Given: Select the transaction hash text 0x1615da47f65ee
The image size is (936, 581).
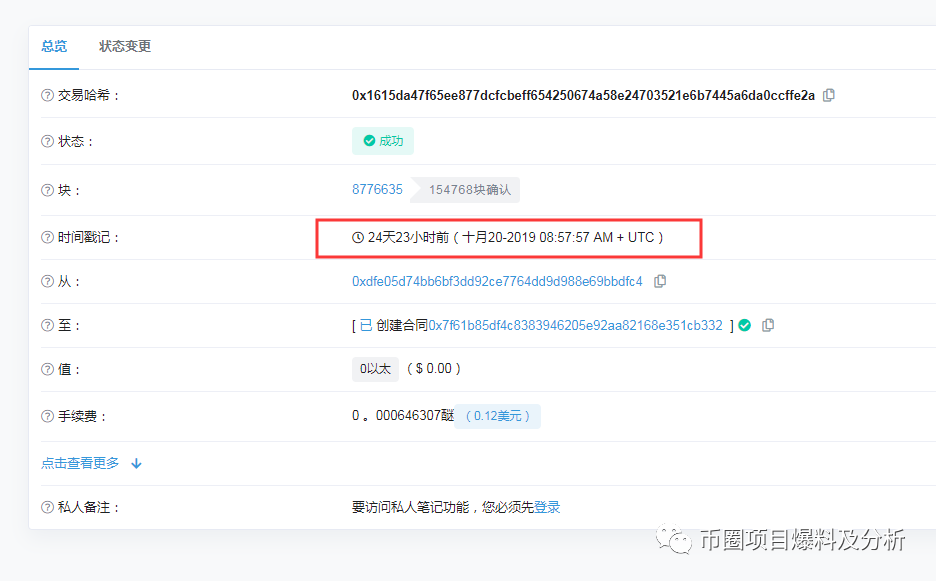Looking at the screenshot, I should pyautogui.click(x=583, y=96).
